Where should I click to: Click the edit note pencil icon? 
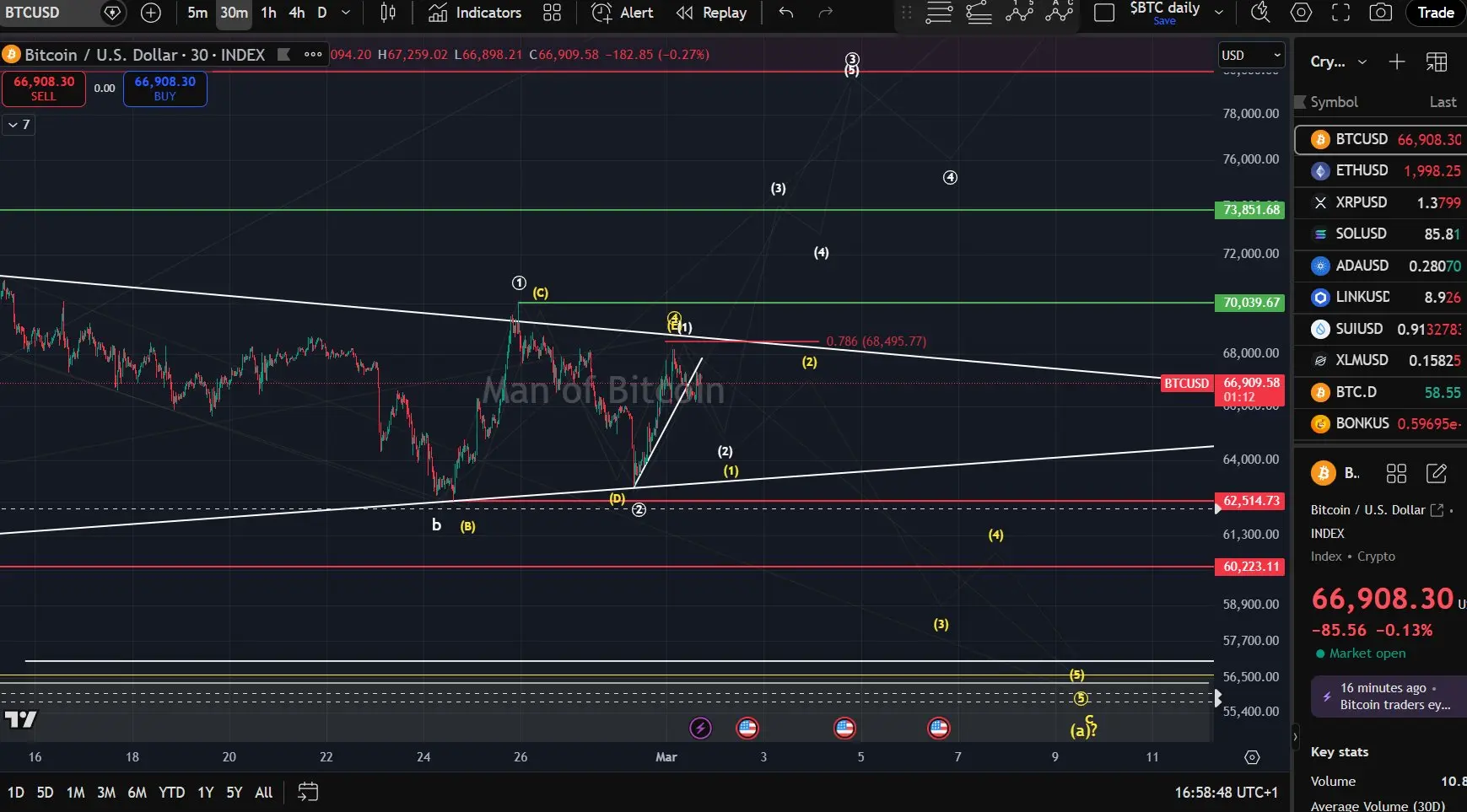point(1436,473)
